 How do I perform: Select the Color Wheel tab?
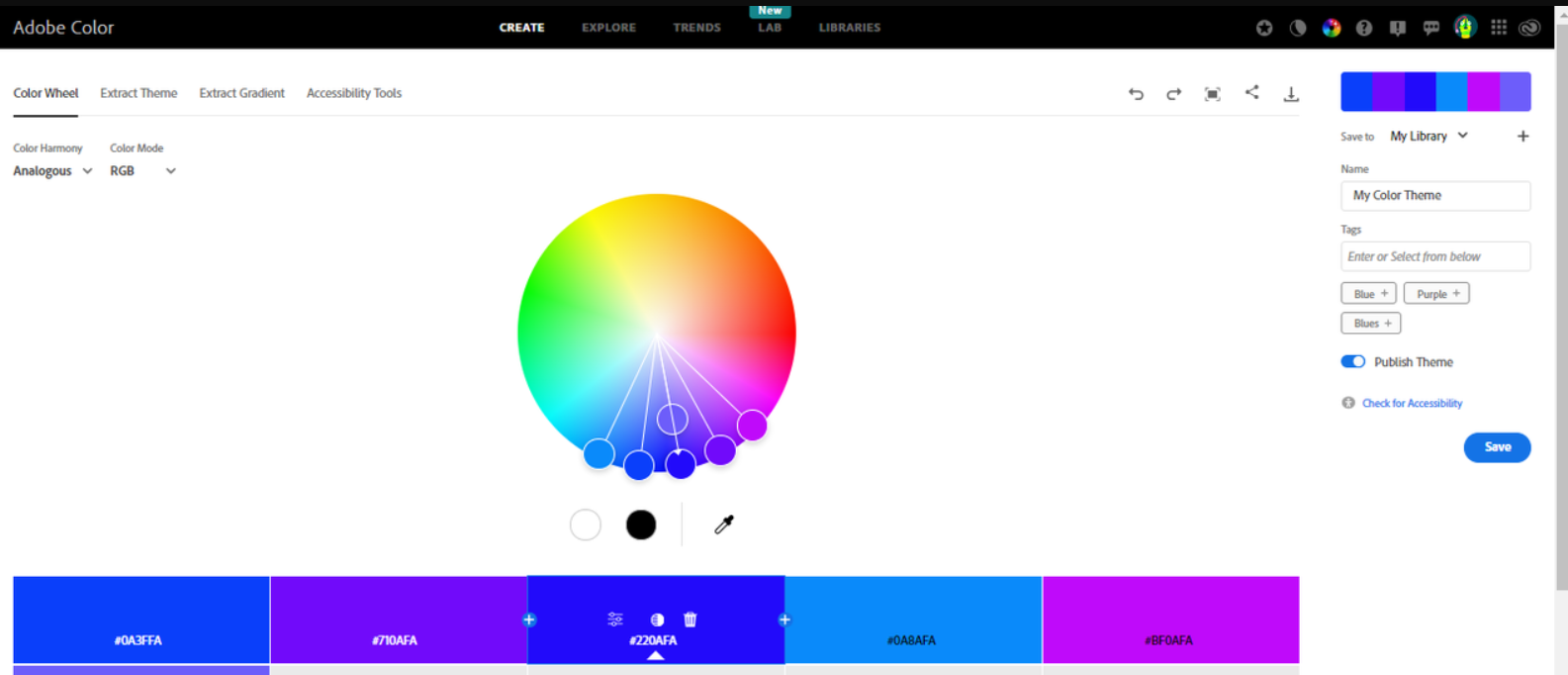pos(46,93)
